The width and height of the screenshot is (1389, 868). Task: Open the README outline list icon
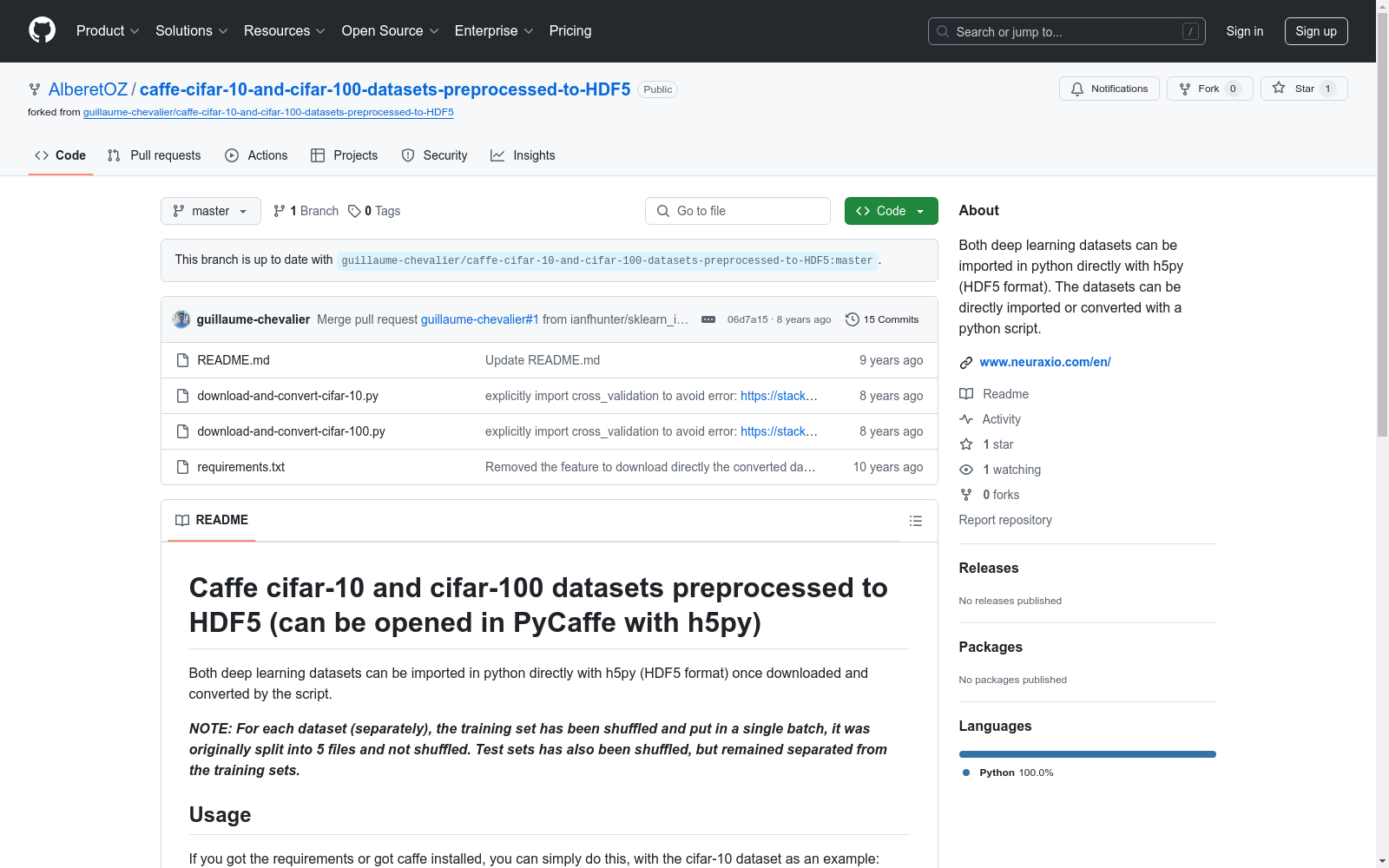pyautogui.click(x=915, y=521)
